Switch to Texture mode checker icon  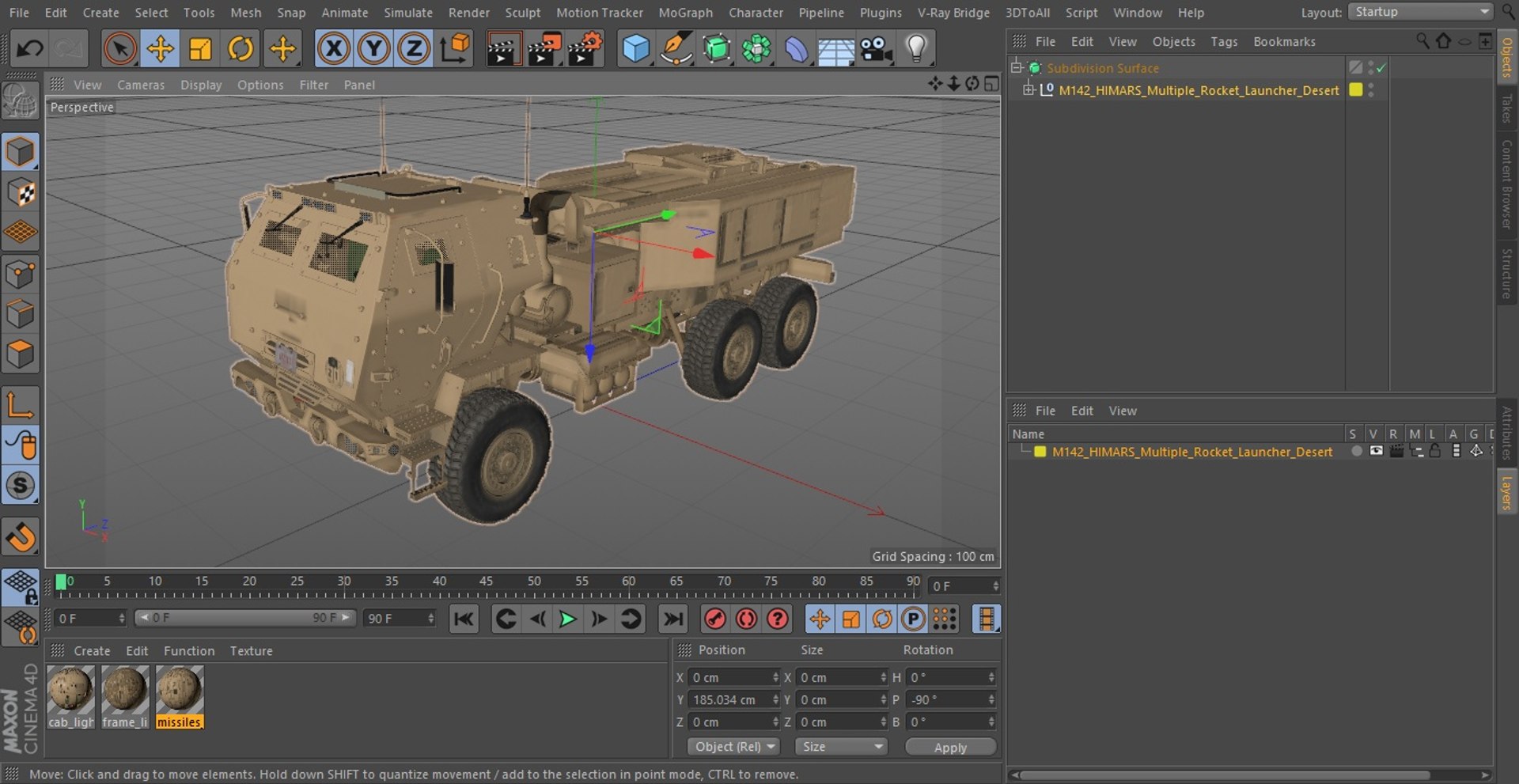pos(21,192)
